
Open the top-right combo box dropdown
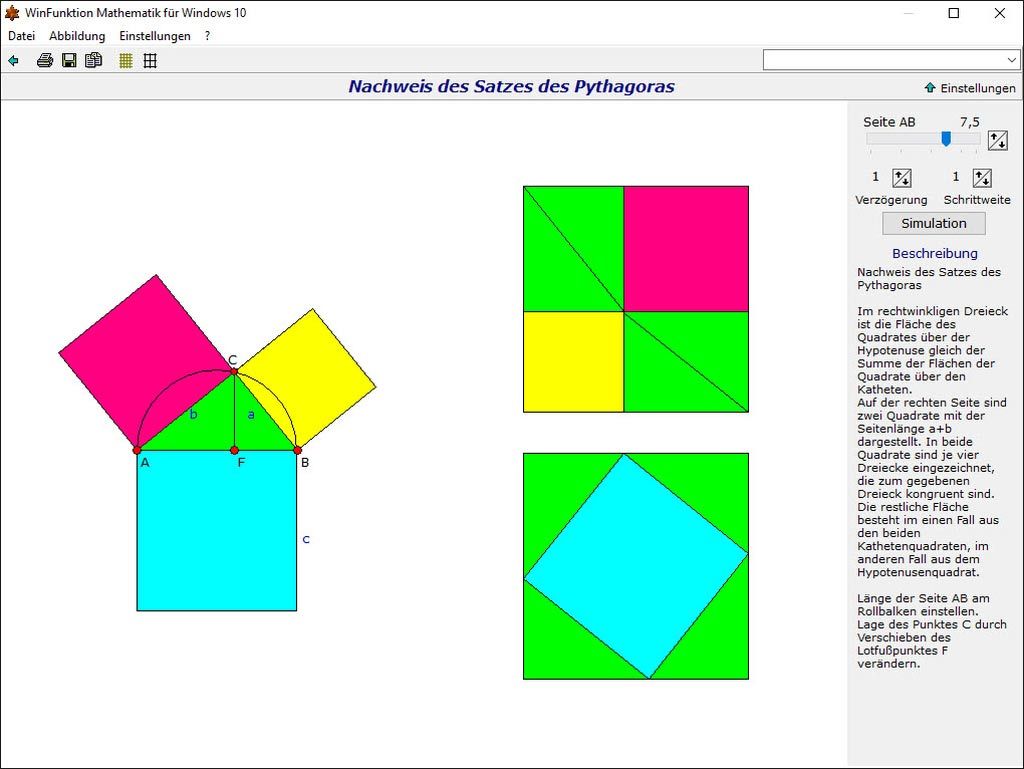tap(1011, 61)
